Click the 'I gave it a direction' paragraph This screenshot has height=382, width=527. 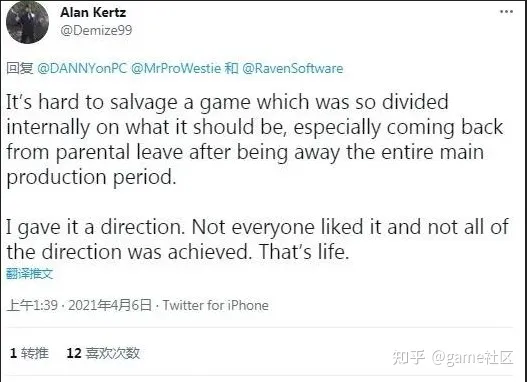257,239
